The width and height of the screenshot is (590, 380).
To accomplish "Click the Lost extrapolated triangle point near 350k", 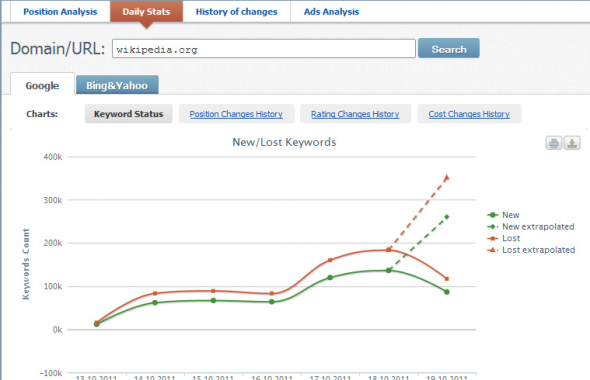I will pos(447,178).
